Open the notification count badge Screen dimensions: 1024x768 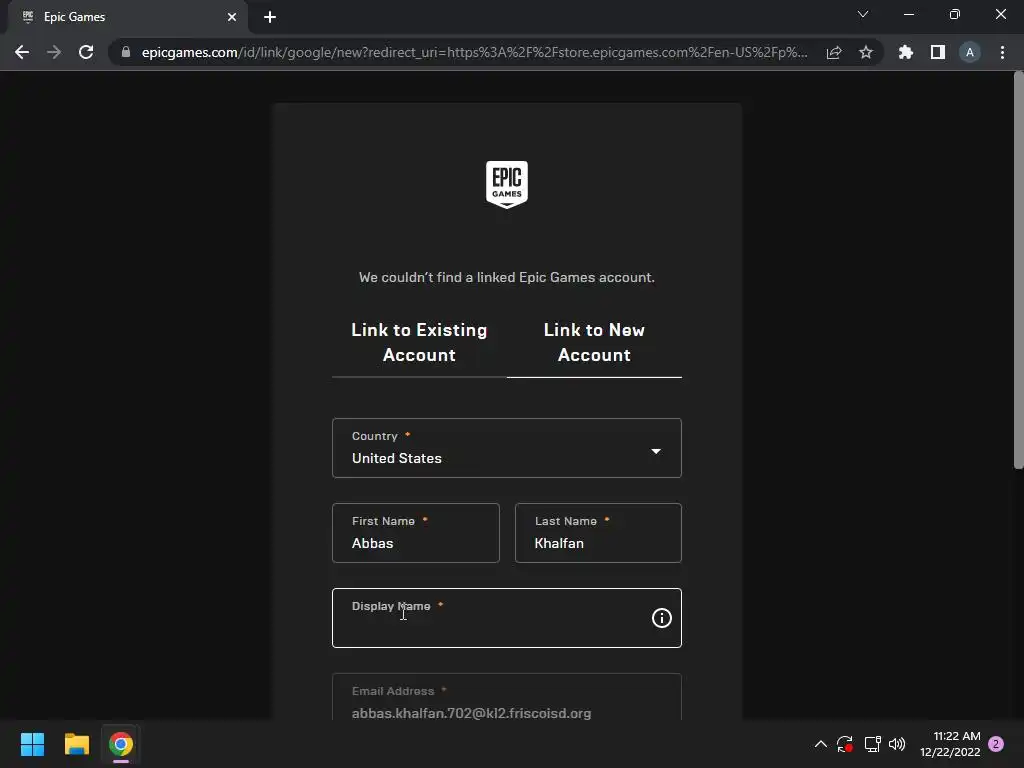click(996, 744)
